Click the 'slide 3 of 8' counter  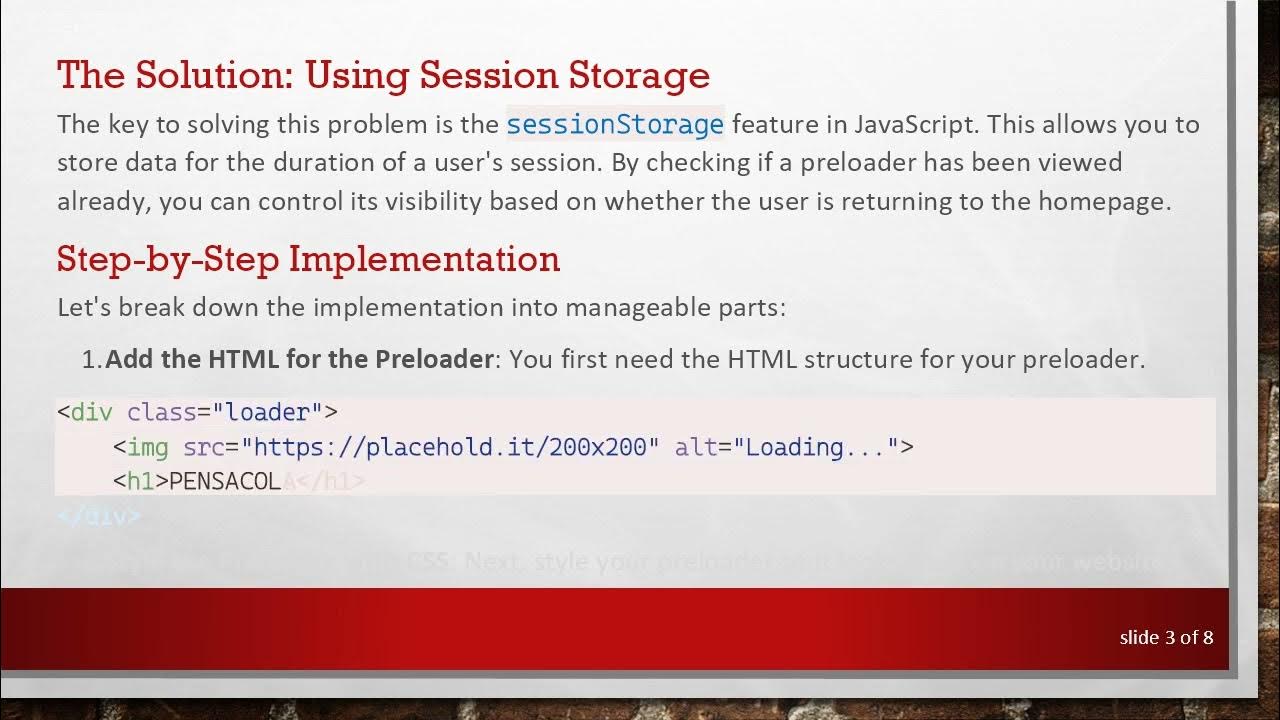point(1166,637)
